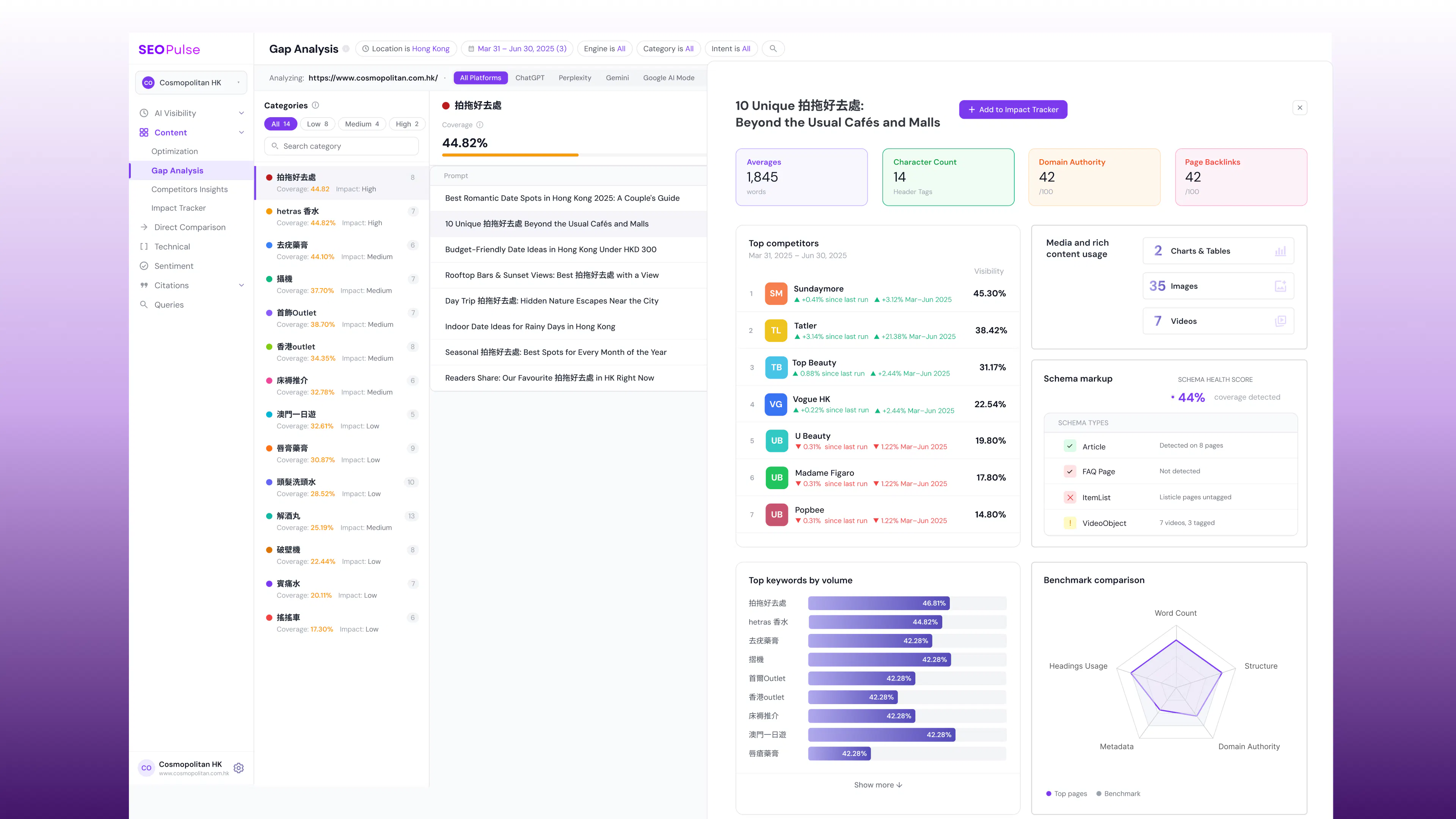1456x819 pixels.
Task: Click Add to Impact Tracker button
Action: pos(1013,110)
